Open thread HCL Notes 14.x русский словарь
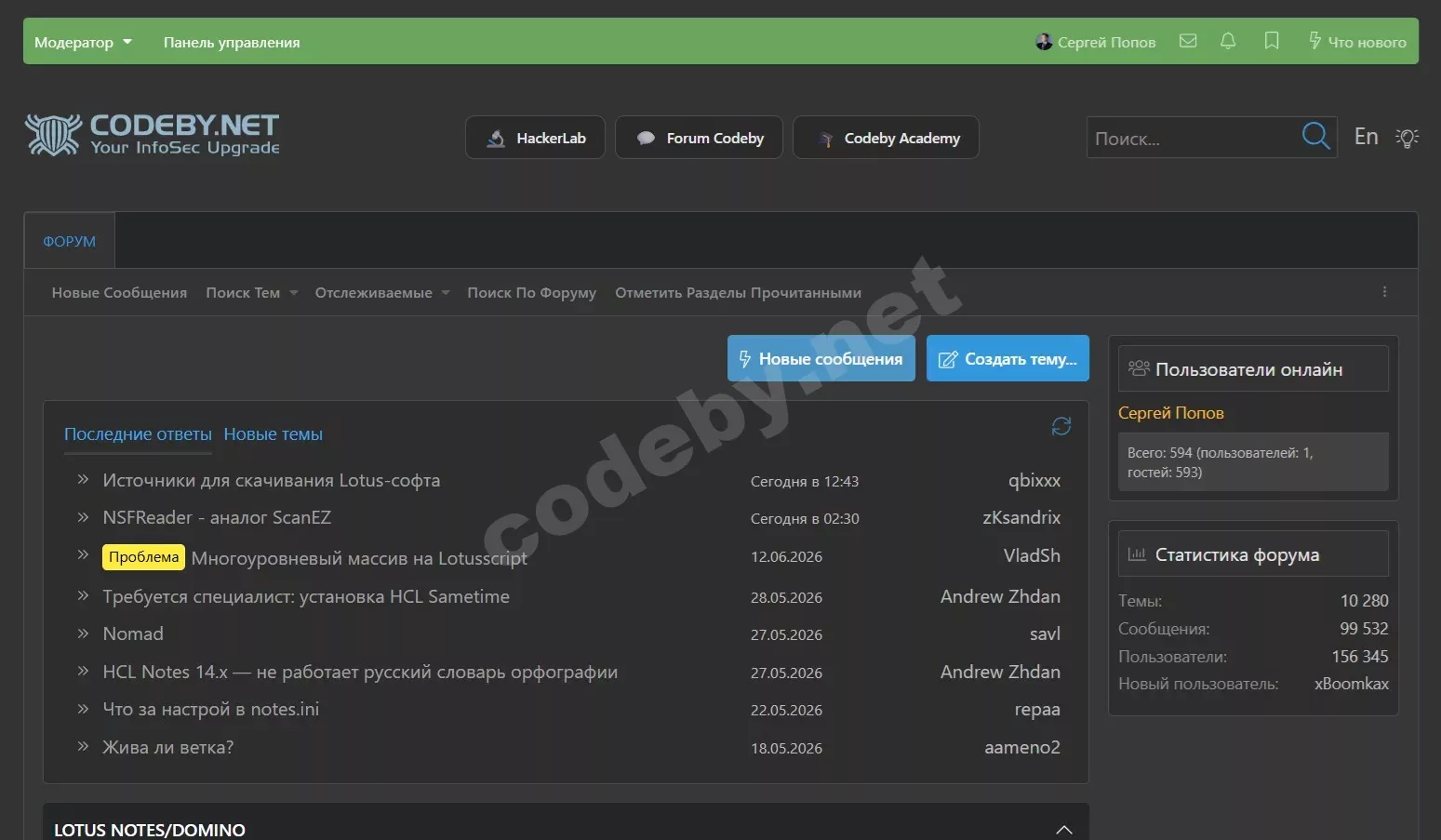The width and height of the screenshot is (1441, 840). click(x=360, y=672)
